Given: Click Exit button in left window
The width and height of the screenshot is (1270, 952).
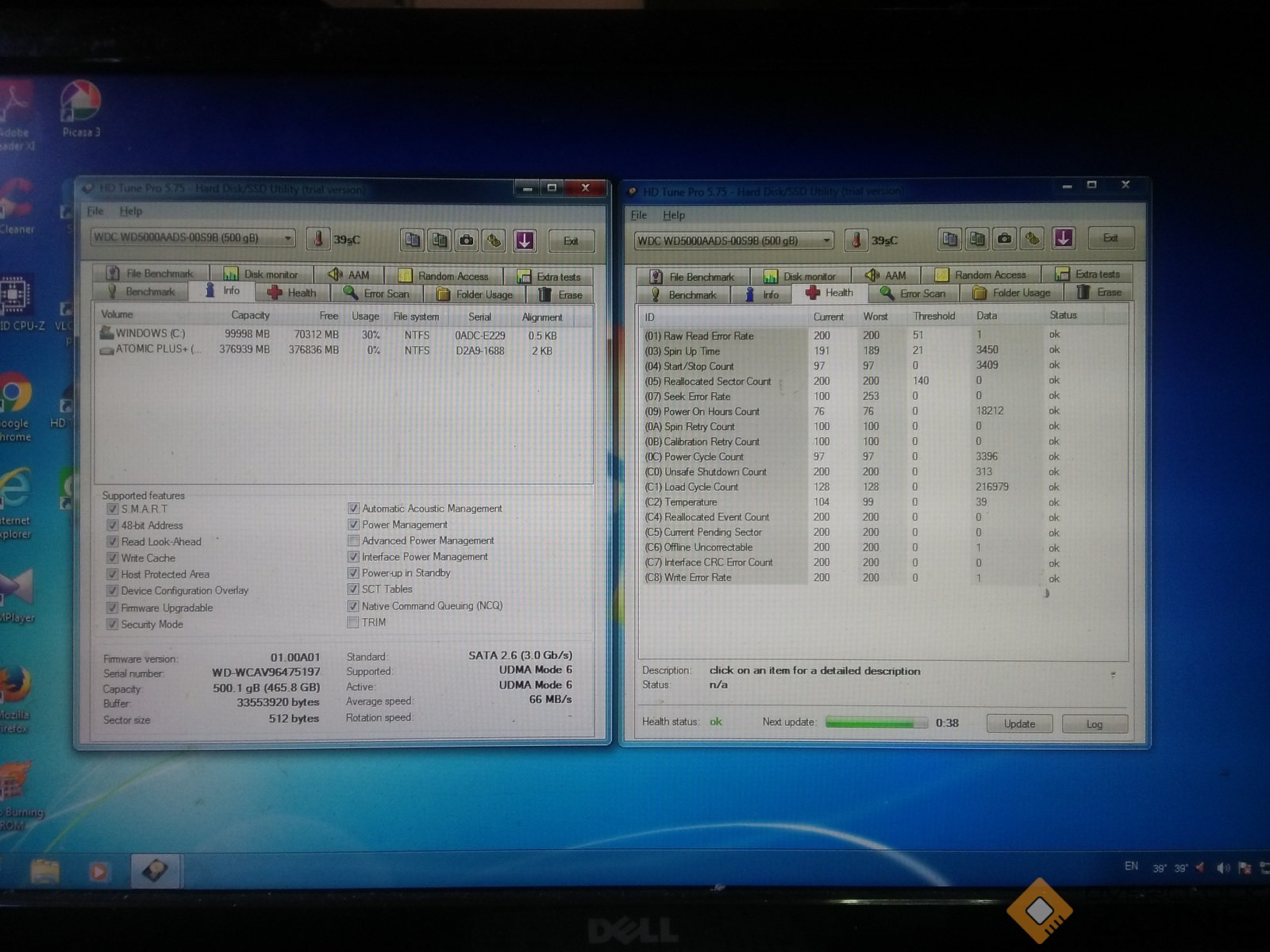Looking at the screenshot, I should 570,240.
